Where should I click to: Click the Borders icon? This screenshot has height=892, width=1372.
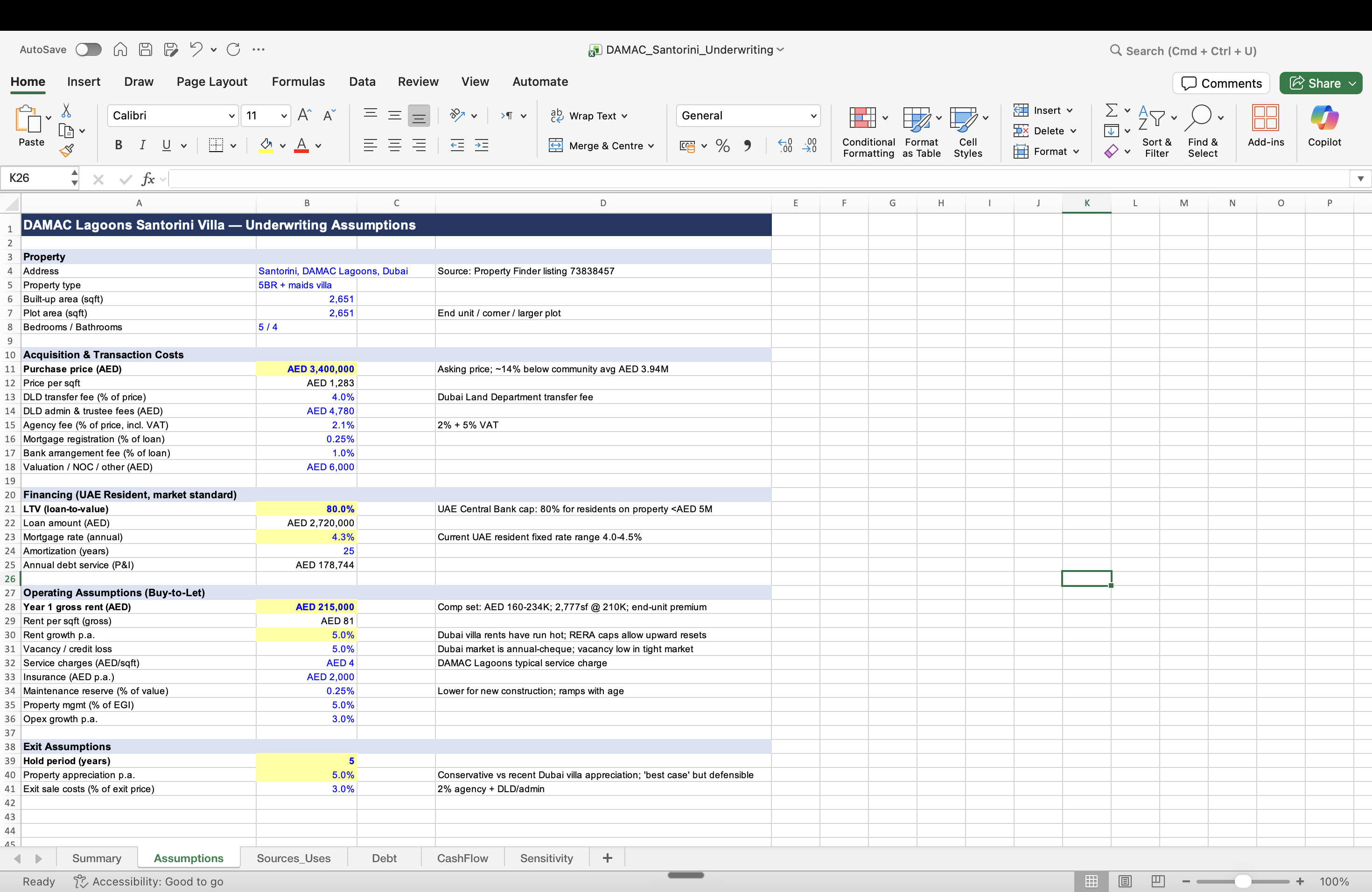(x=216, y=145)
